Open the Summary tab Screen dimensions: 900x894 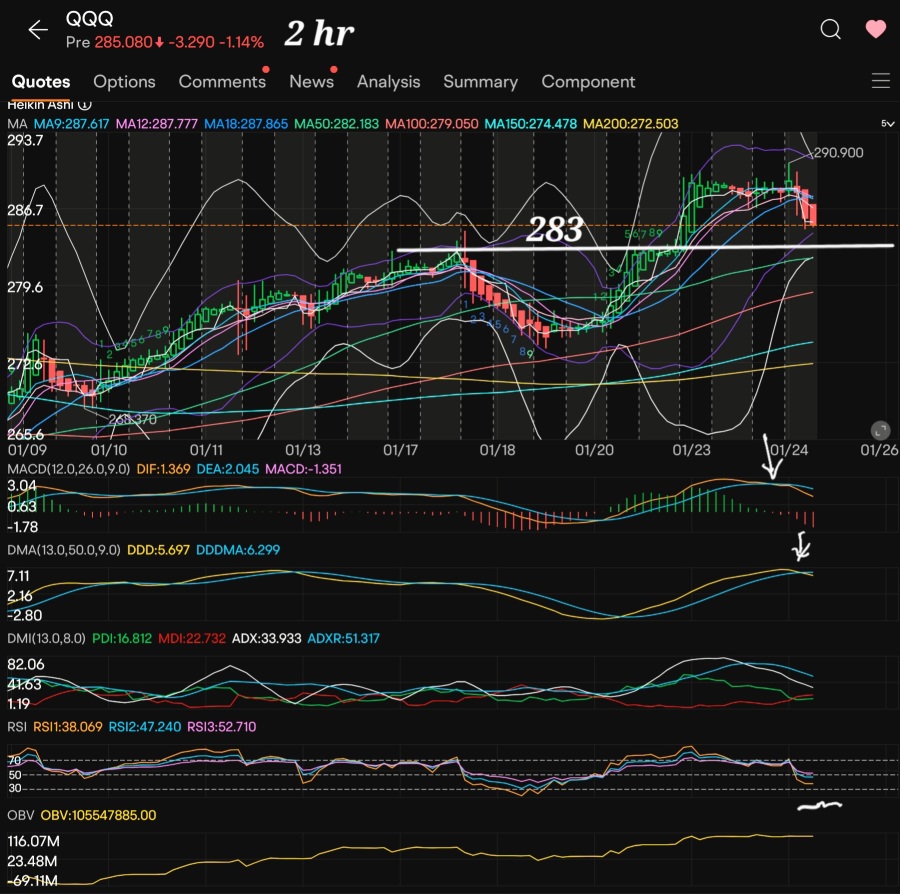(x=480, y=81)
